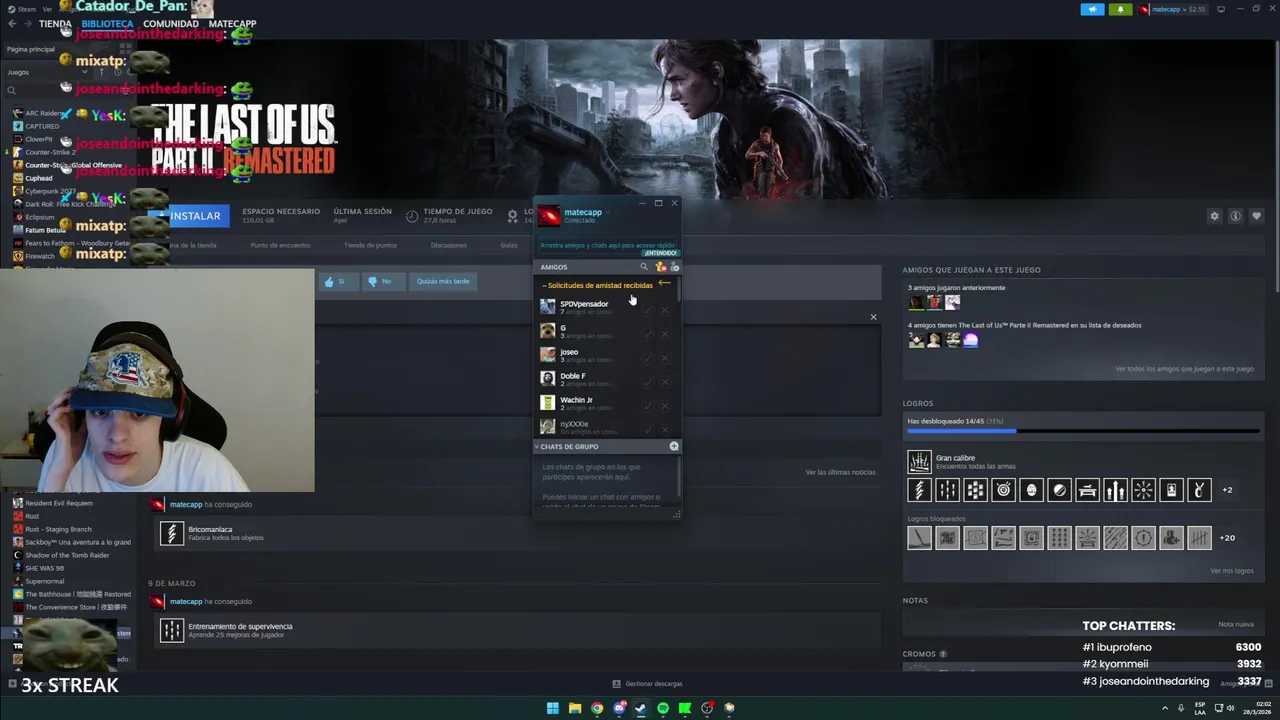Click the workbench achievement icon
The width and height of the screenshot is (1280, 720).
click(x=1087, y=490)
